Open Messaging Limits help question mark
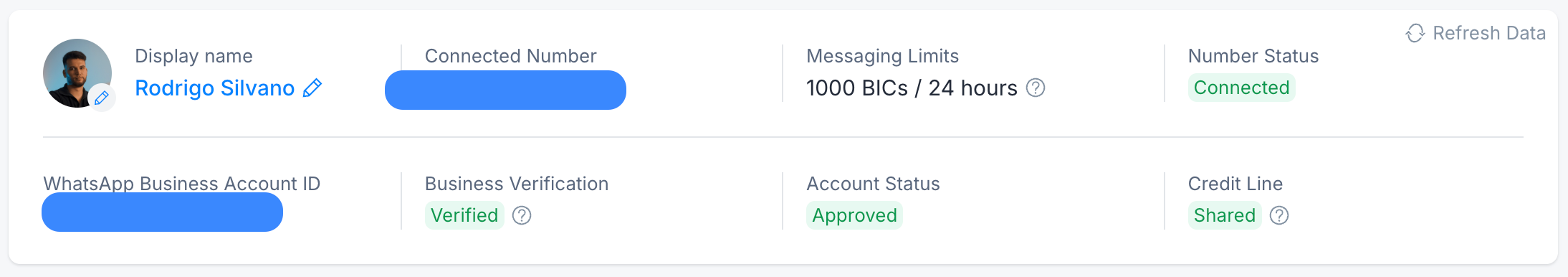 [1036, 88]
